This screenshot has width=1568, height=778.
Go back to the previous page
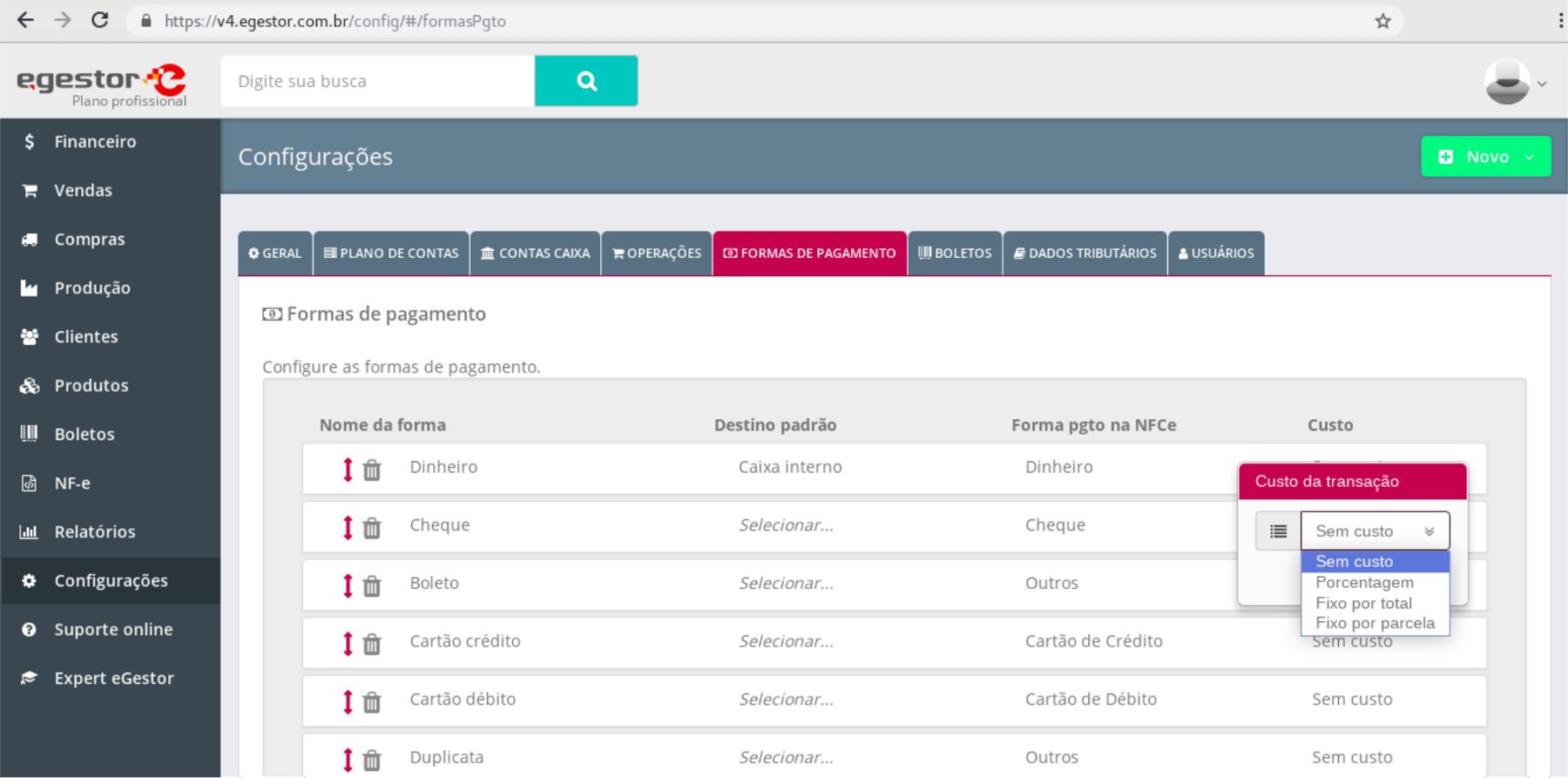pos(25,20)
